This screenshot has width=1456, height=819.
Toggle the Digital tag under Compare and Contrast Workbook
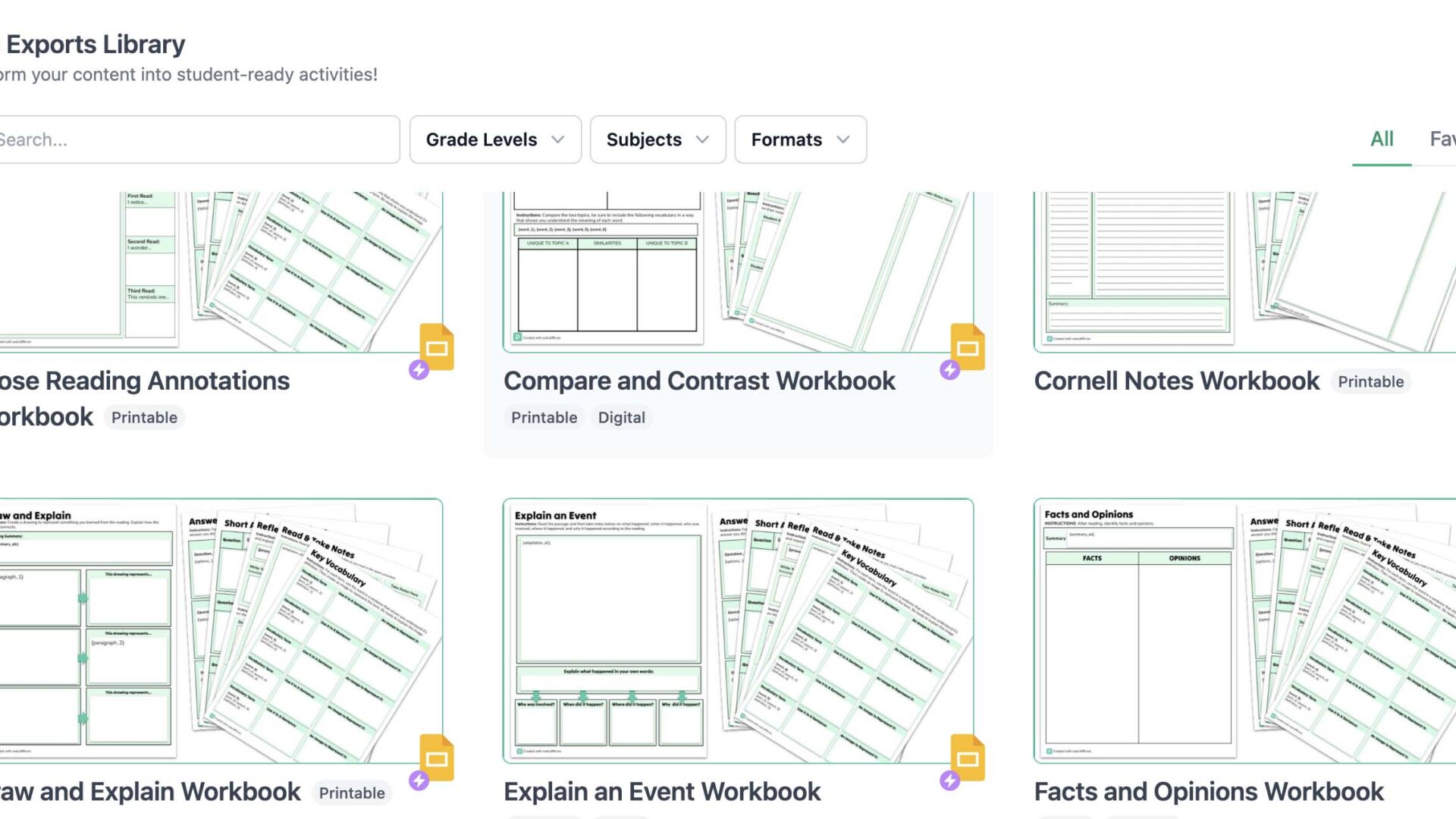[x=622, y=417]
